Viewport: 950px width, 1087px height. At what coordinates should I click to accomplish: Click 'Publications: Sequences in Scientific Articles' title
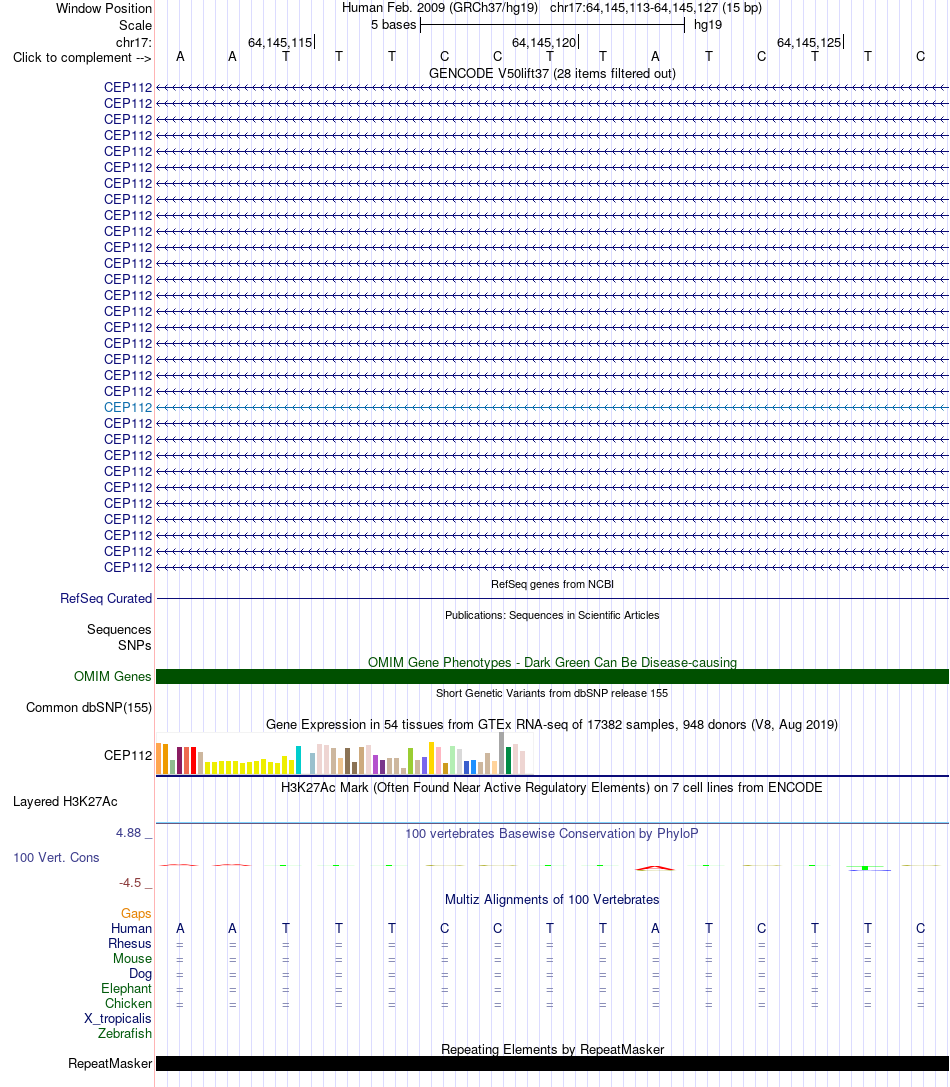[x=552, y=615]
